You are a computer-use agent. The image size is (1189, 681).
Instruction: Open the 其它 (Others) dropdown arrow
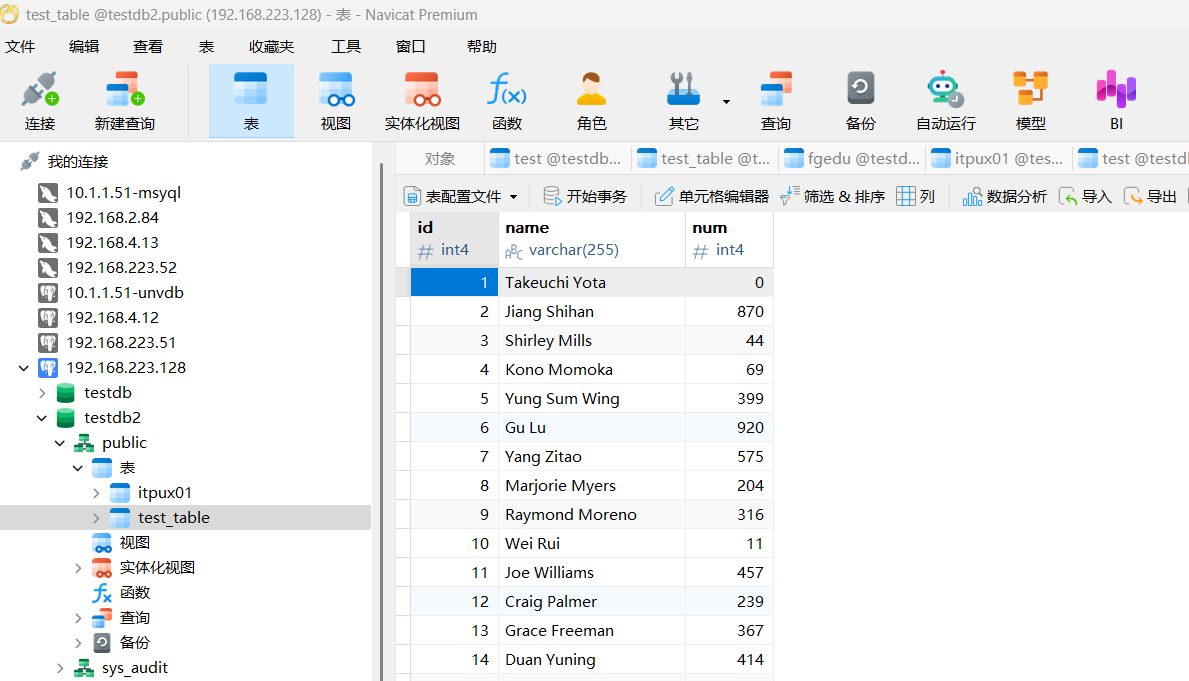(x=726, y=102)
